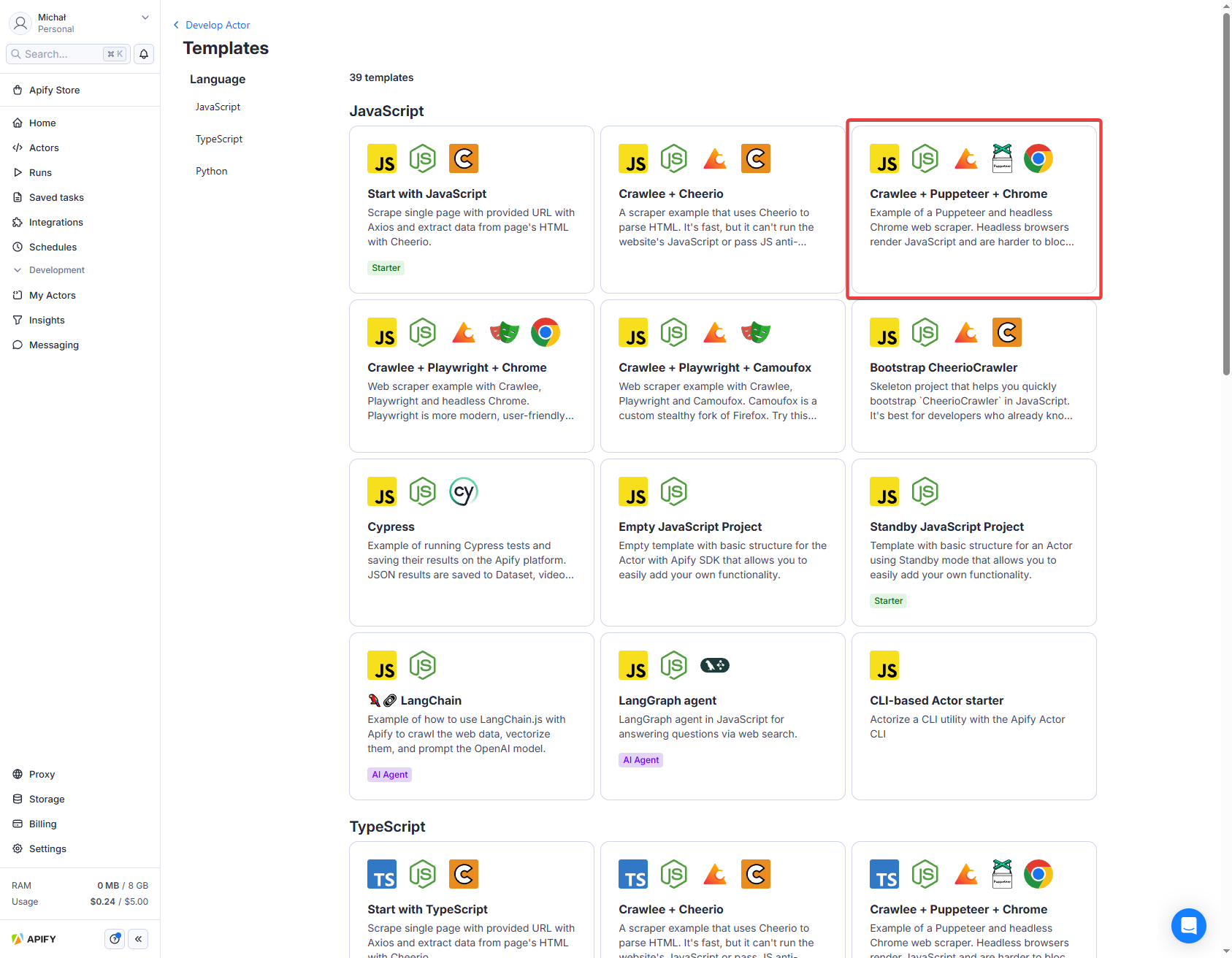Click the Cypress logo icon
The width and height of the screenshot is (1232, 958).
(463, 492)
